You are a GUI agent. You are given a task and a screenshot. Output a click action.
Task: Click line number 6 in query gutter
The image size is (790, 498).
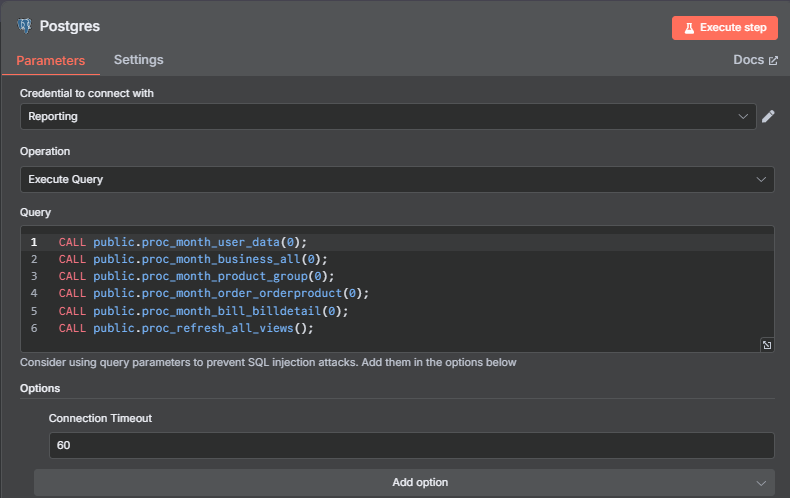click(34, 328)
